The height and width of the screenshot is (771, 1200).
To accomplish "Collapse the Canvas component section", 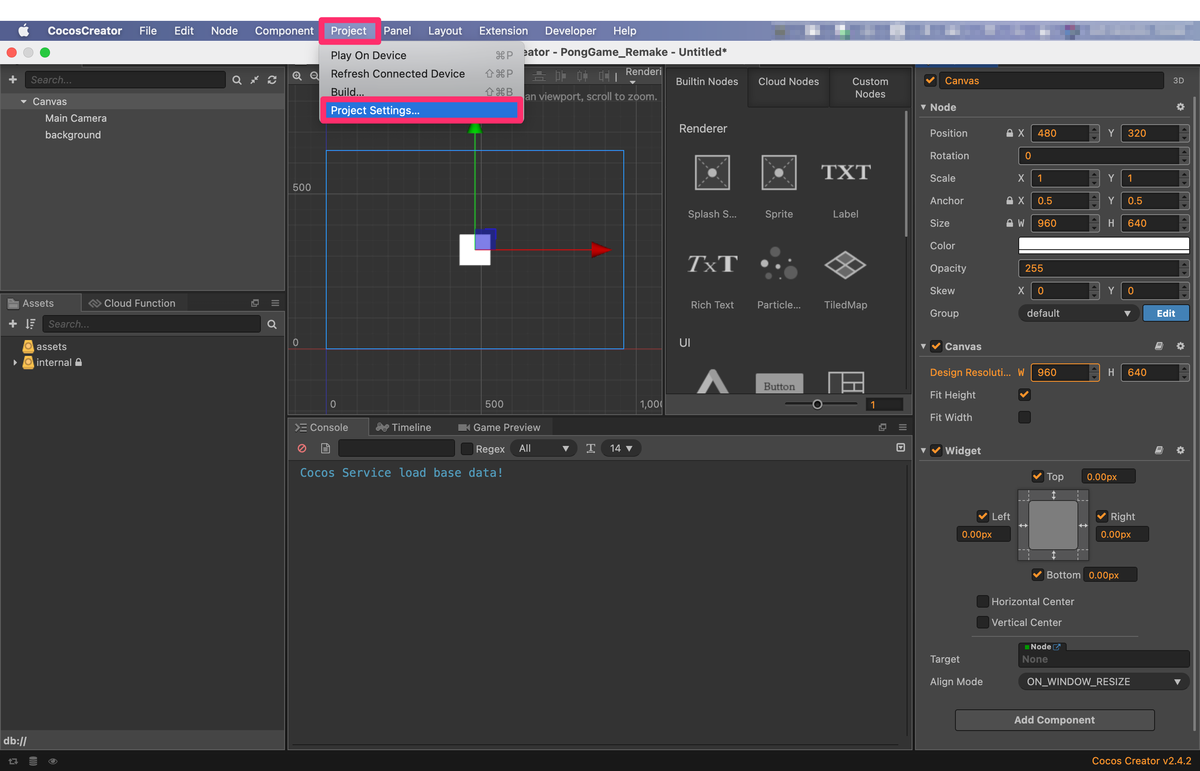I will click(x=924, y=346).
